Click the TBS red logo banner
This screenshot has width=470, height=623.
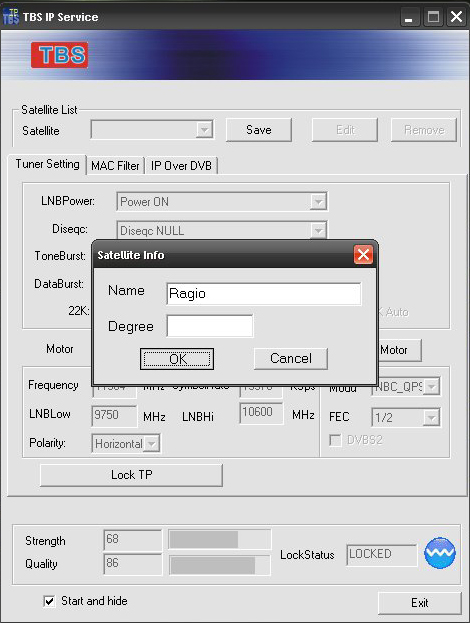point(60,55)
